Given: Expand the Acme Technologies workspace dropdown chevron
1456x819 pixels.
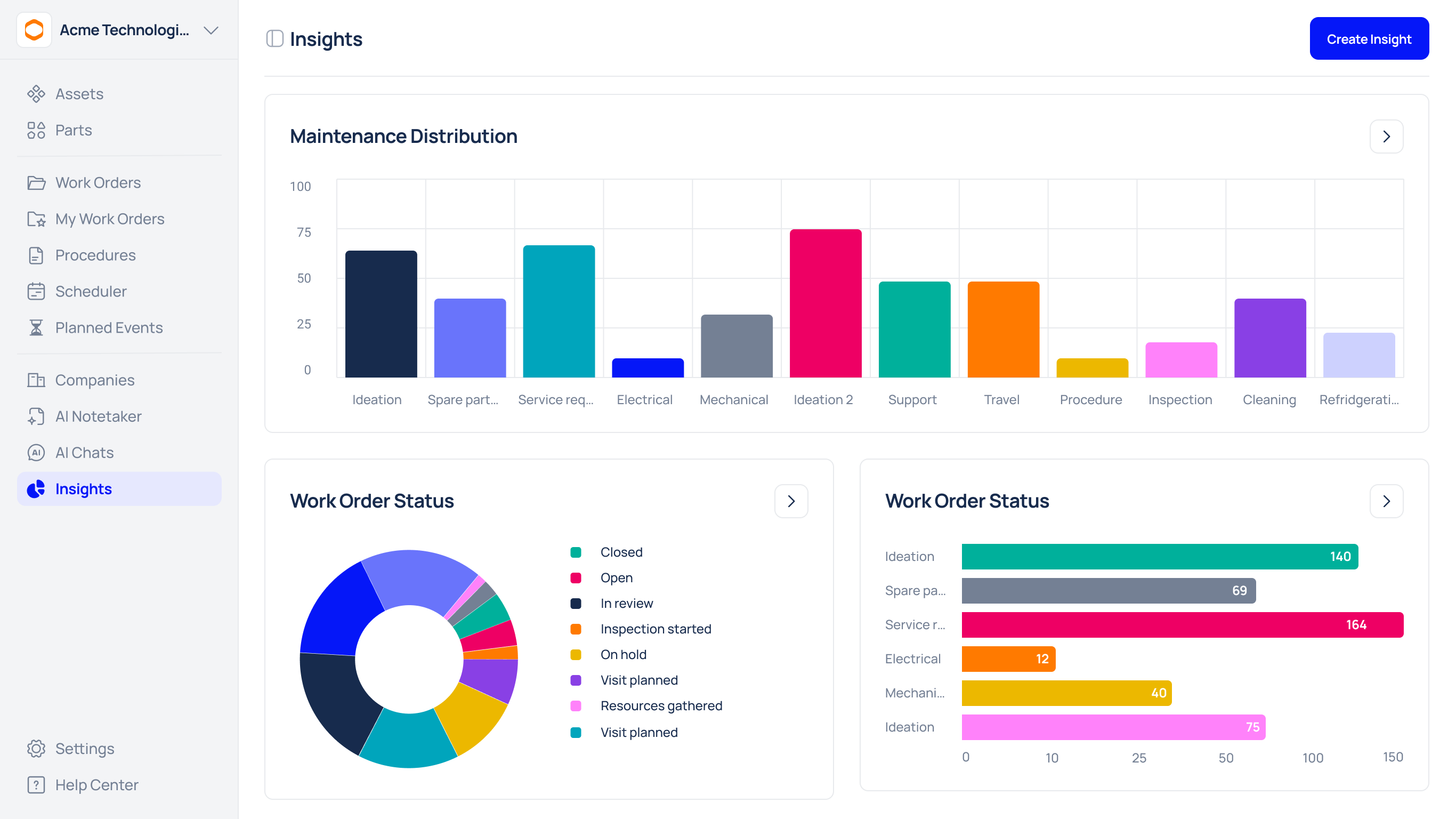Looking at the screenshot, I should pos(211,30).
